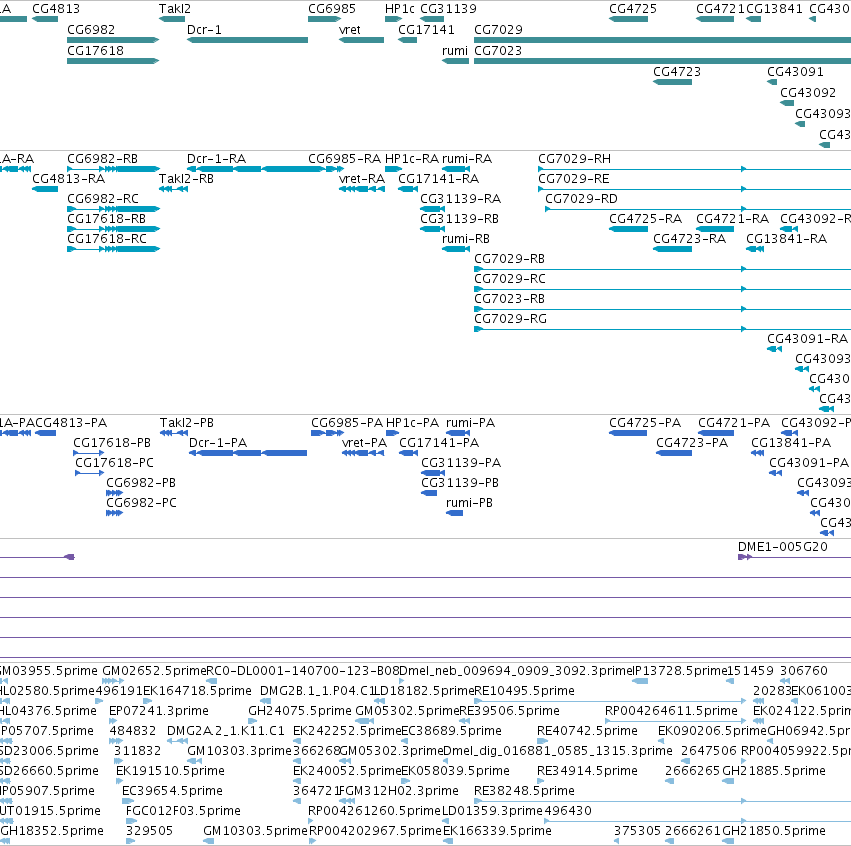Select protein 'CG17618-PC'
The height and width of the screenshot is (846, 851).
pyautogui.click(x=115, y=463)
